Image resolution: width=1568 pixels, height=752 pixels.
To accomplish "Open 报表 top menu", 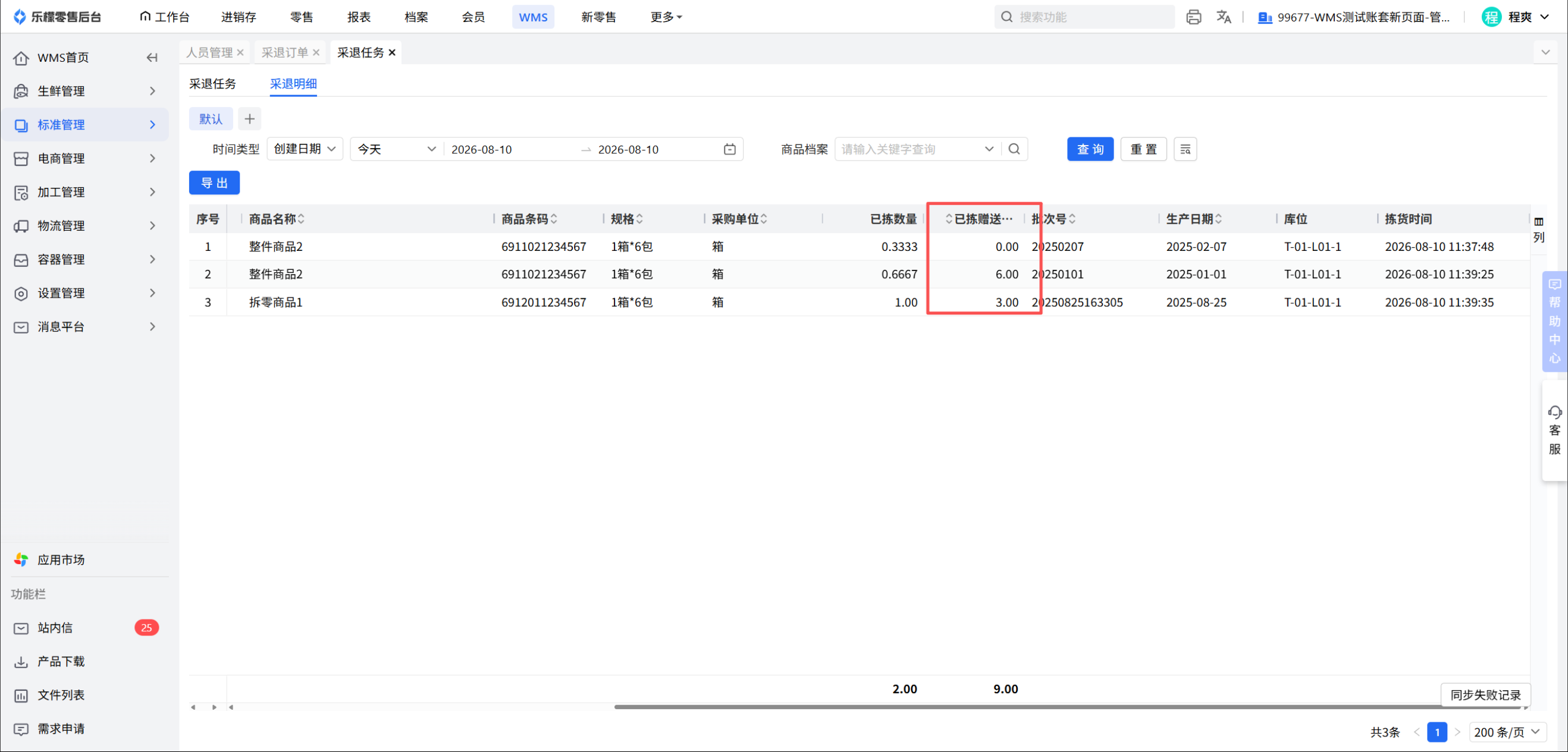I will [x=359, y=17].
